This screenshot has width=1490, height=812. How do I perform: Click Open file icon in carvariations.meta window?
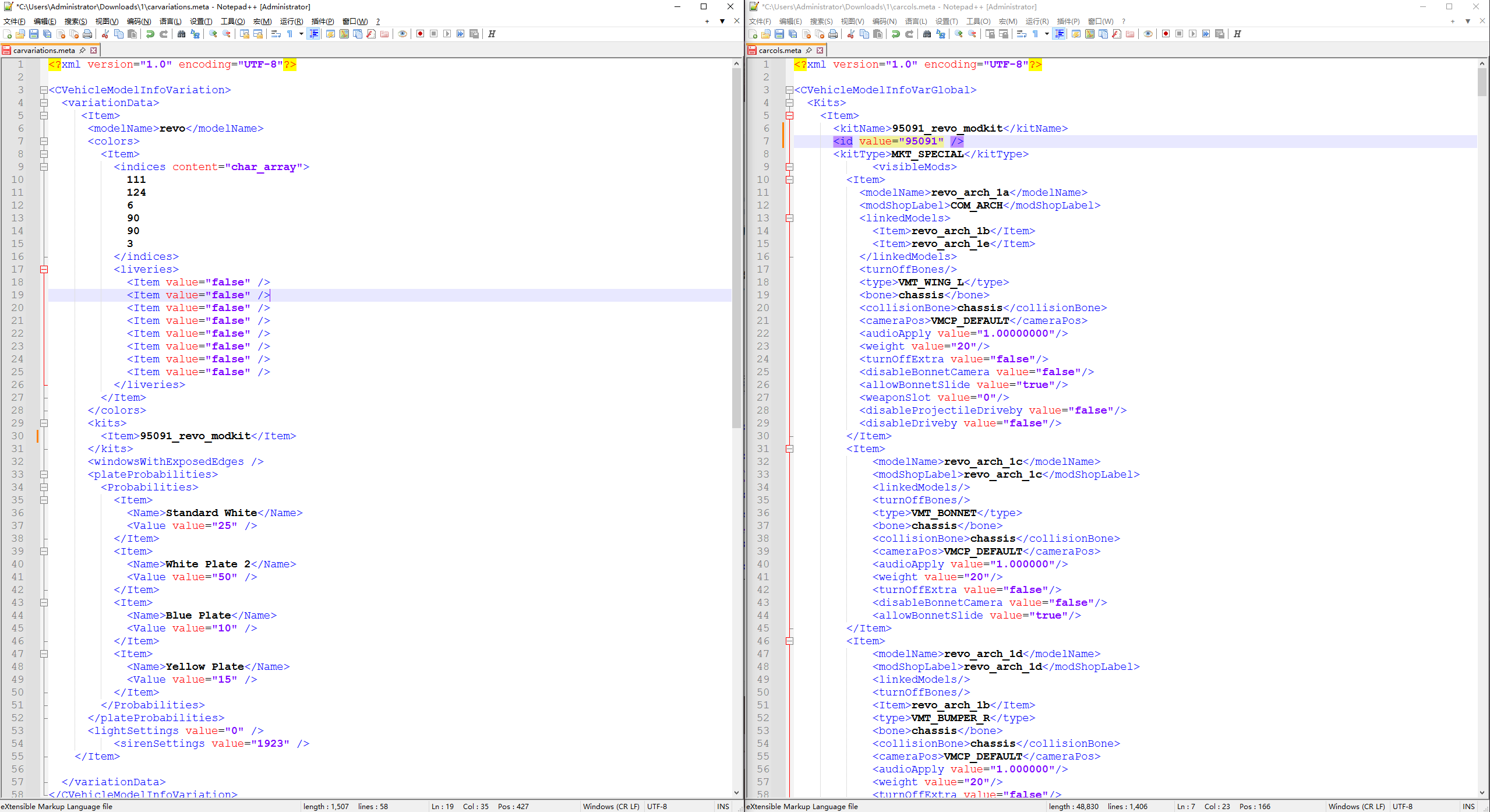(20, 34)
